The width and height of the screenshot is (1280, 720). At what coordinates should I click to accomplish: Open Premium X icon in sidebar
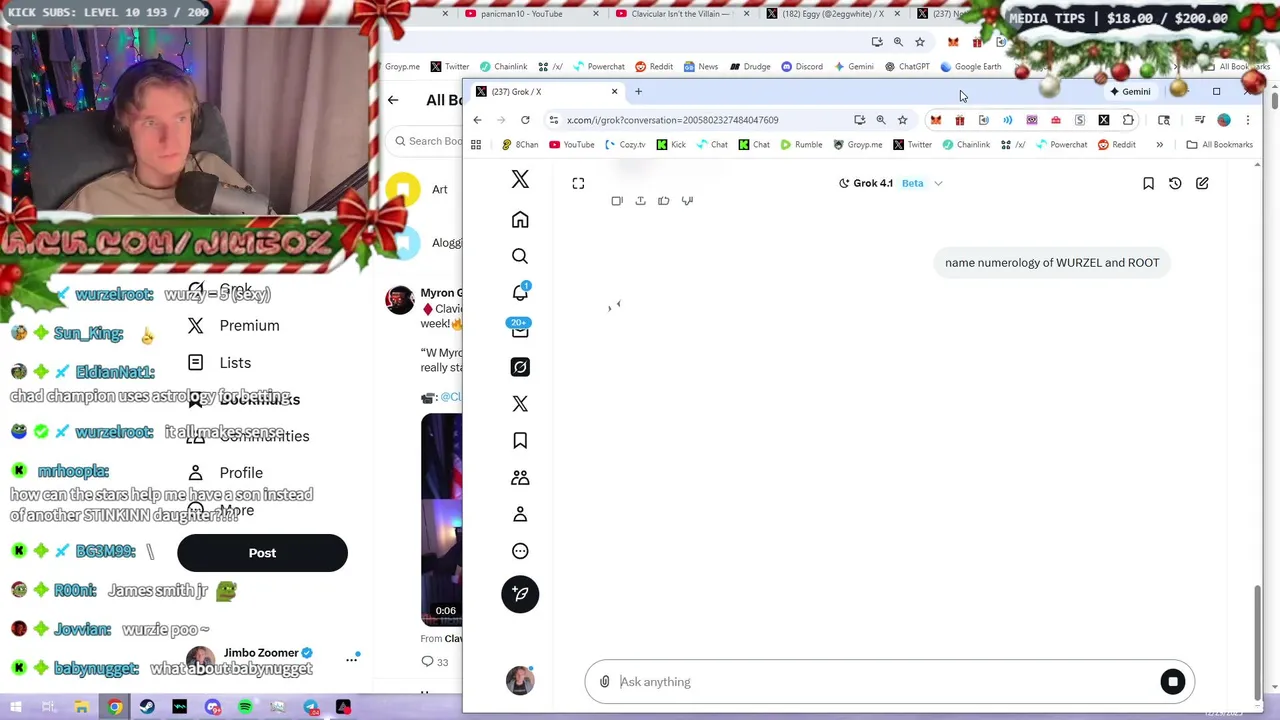(x=520, y=404)
